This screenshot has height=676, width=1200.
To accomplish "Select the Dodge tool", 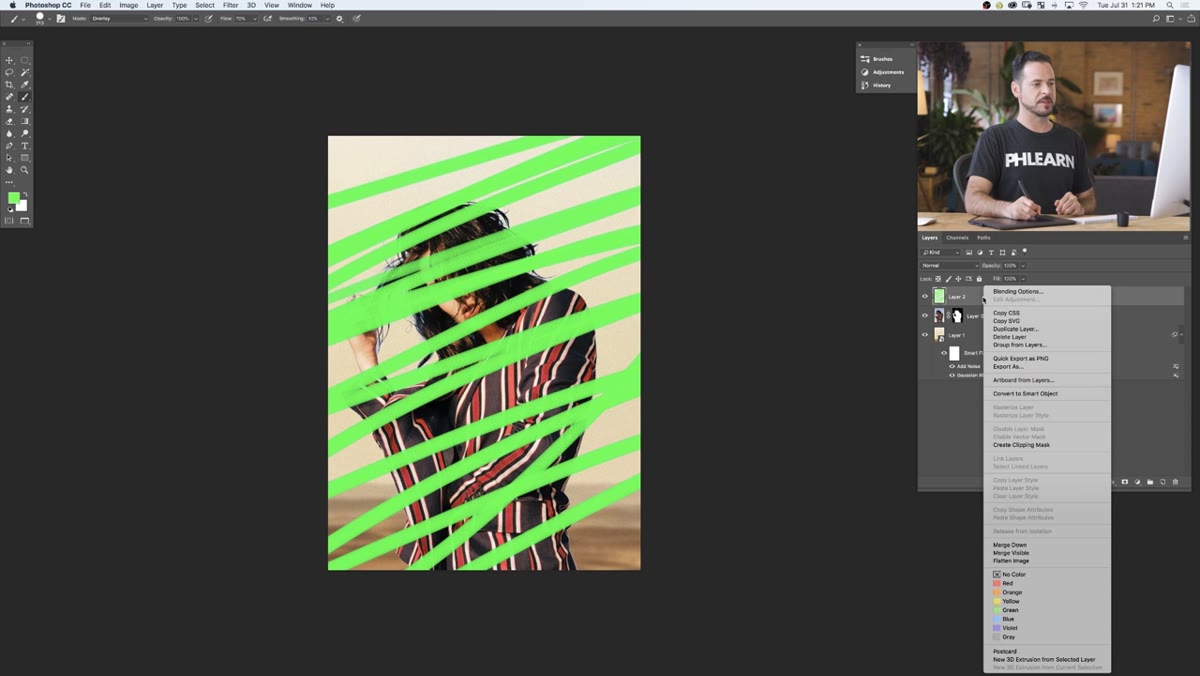I will point(25,133).
